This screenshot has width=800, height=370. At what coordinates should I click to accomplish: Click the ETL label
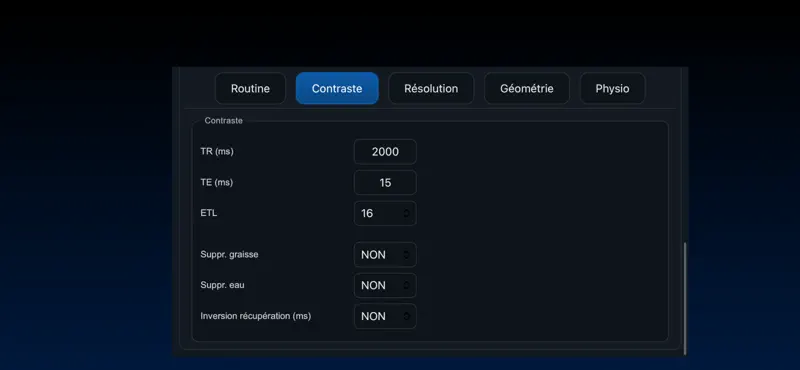pyautogui.click(x=209, y=213)
